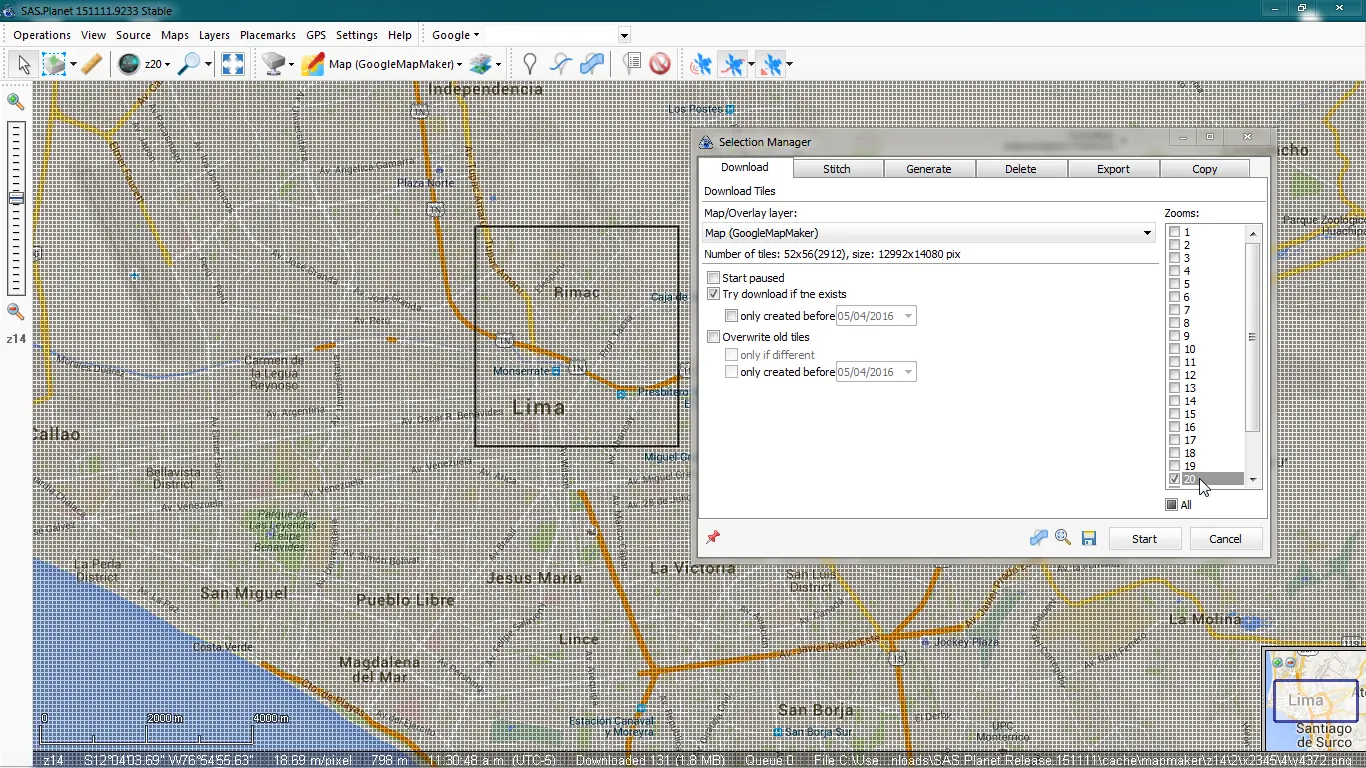Viewport: 1366px width, 768px height.
Task: Pick the ruler distance measurement tool
Action: 91,64
